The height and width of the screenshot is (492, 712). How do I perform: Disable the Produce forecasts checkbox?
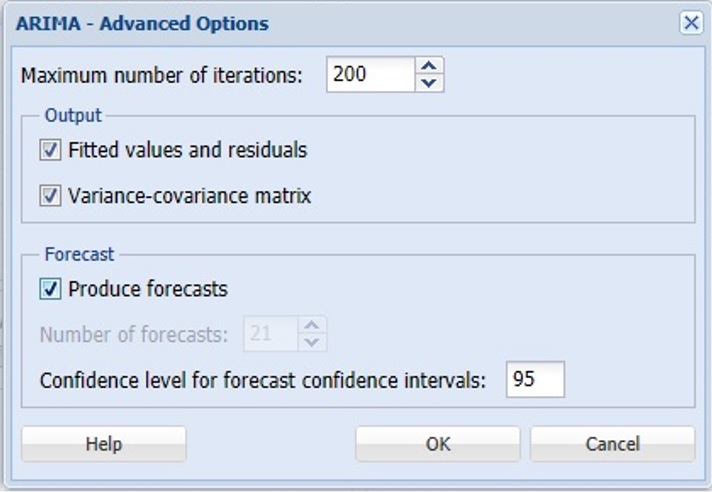[x=50, y=290]
